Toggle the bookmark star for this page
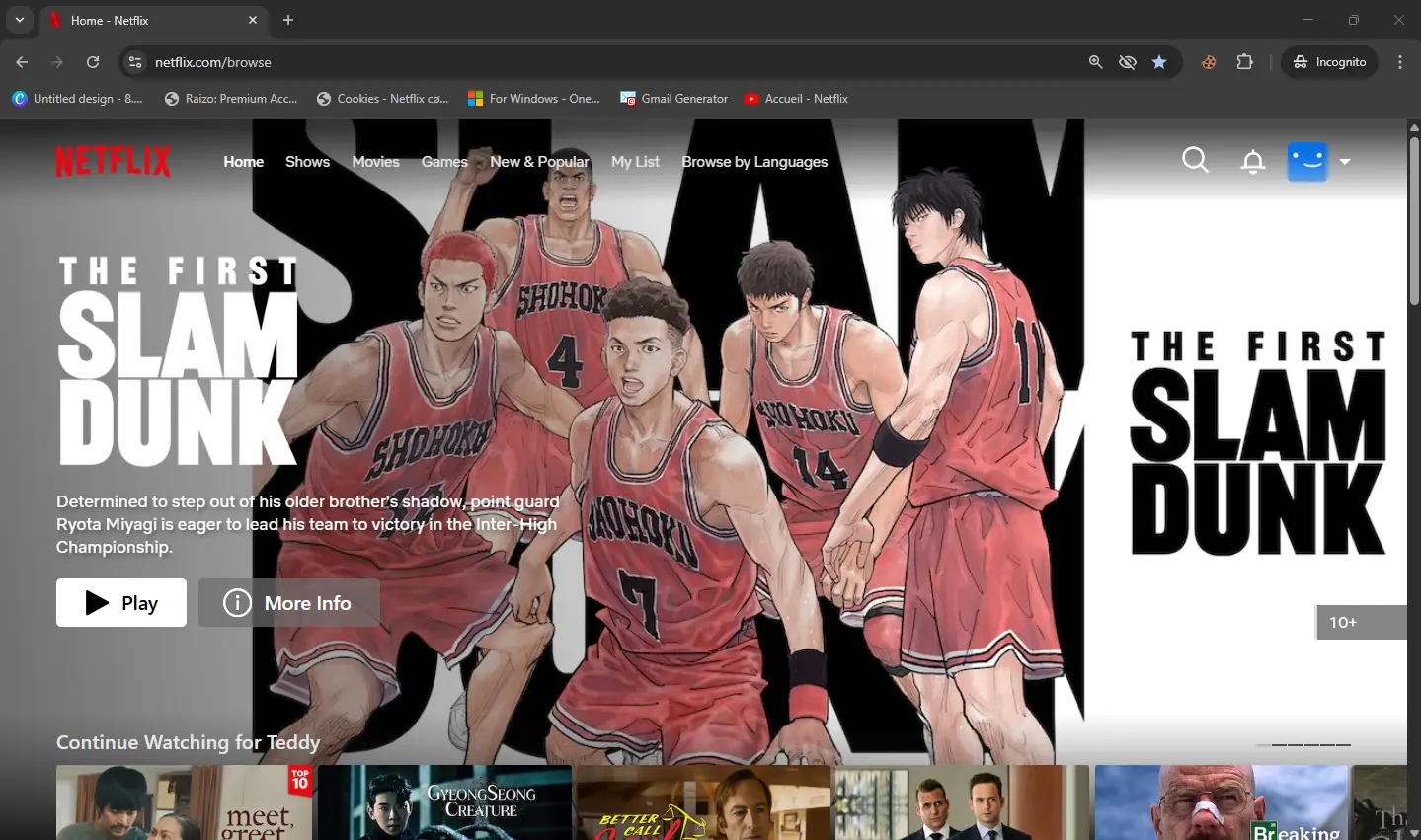 [1159, 62]
